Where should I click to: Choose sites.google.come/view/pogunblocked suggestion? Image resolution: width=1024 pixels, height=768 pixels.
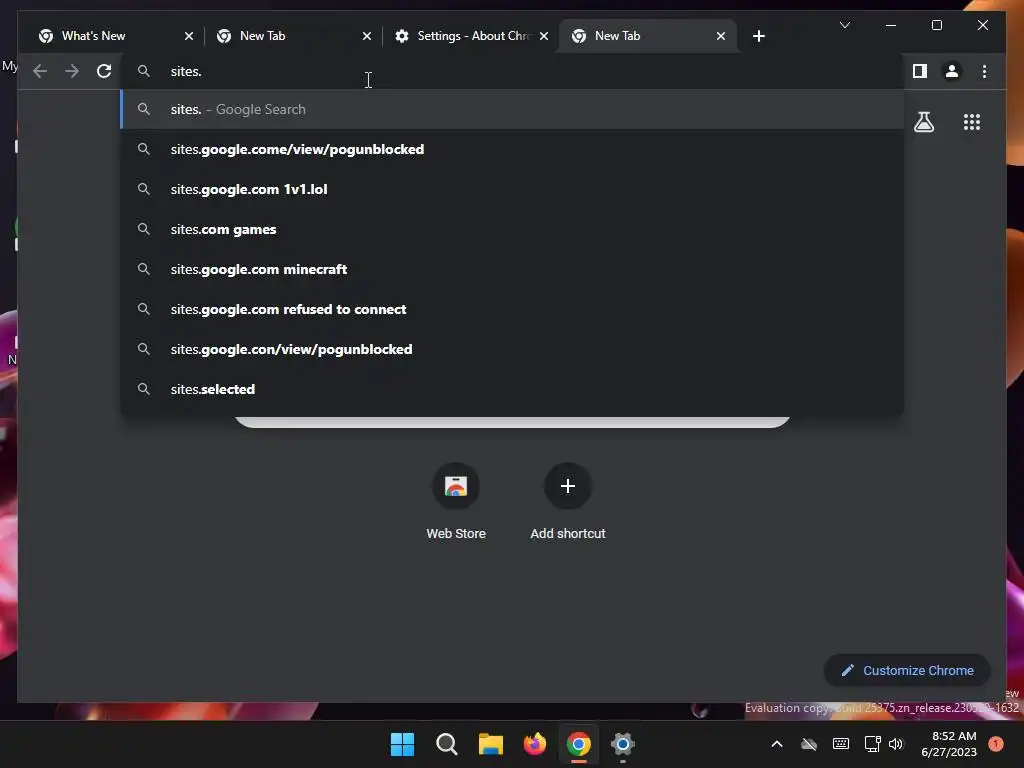(513, 149)
